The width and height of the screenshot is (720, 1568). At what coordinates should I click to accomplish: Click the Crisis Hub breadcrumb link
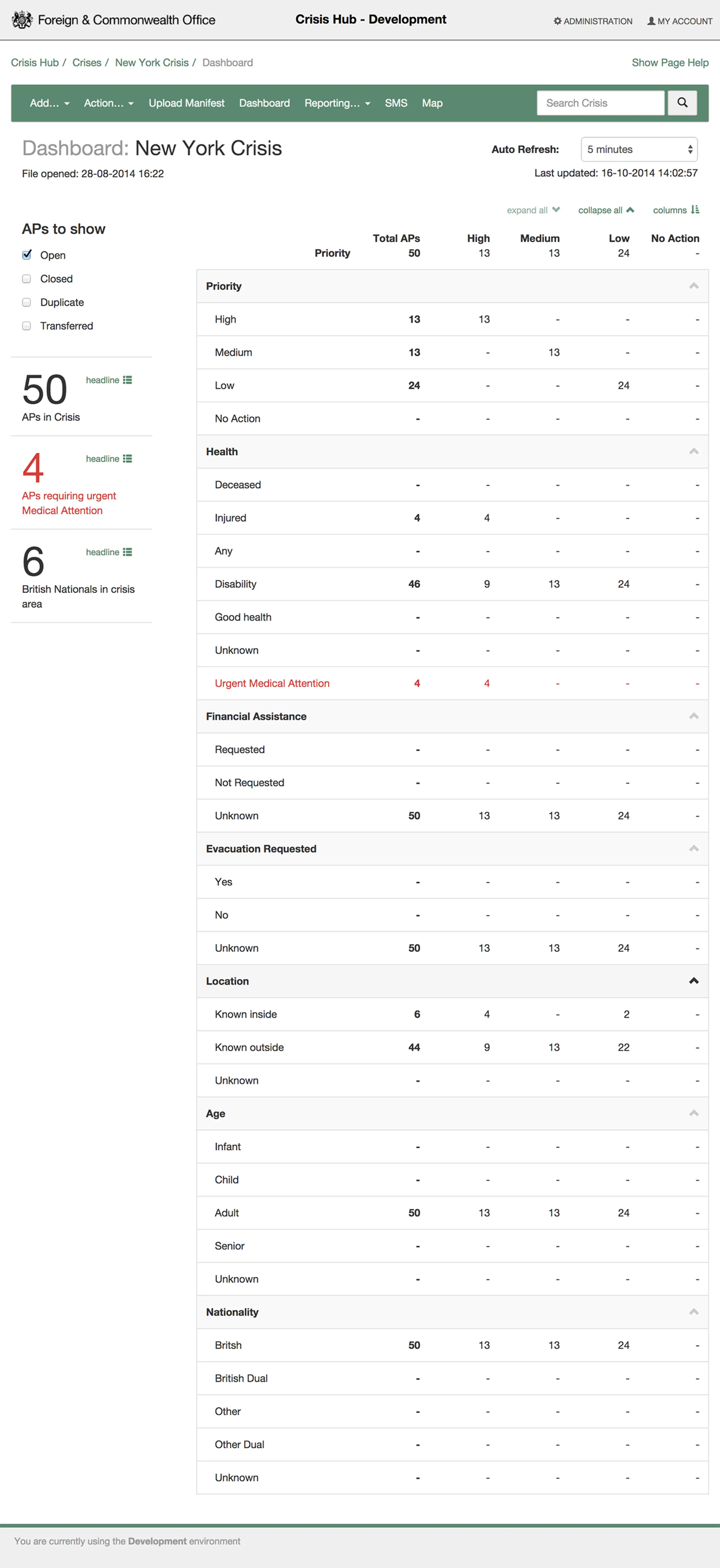click(x=35, y=63)
